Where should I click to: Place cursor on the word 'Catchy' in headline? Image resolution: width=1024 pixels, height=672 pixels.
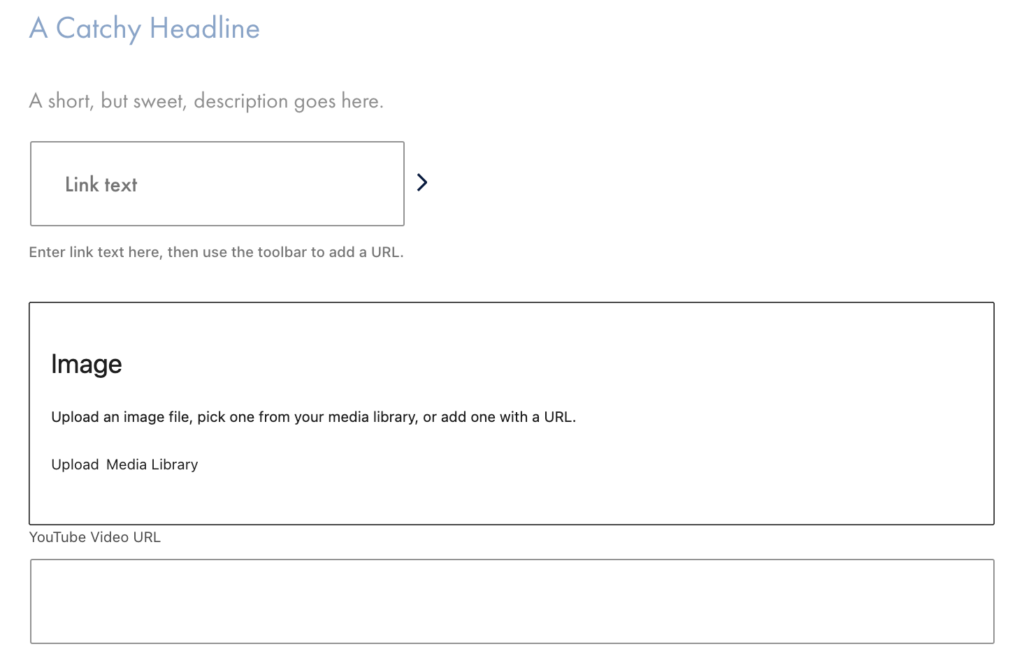pyautogui.click(x=99, y=29)
